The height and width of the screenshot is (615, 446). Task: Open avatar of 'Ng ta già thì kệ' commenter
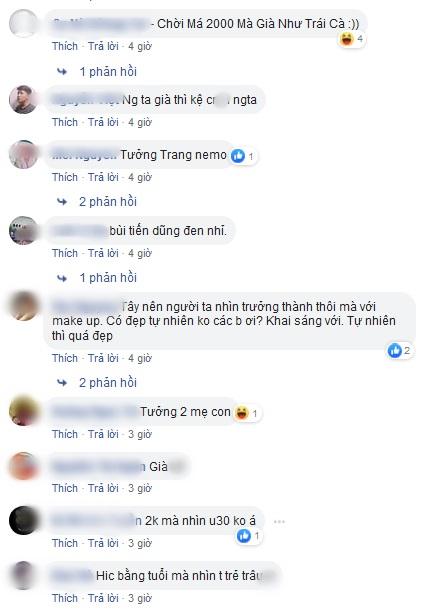24,100
